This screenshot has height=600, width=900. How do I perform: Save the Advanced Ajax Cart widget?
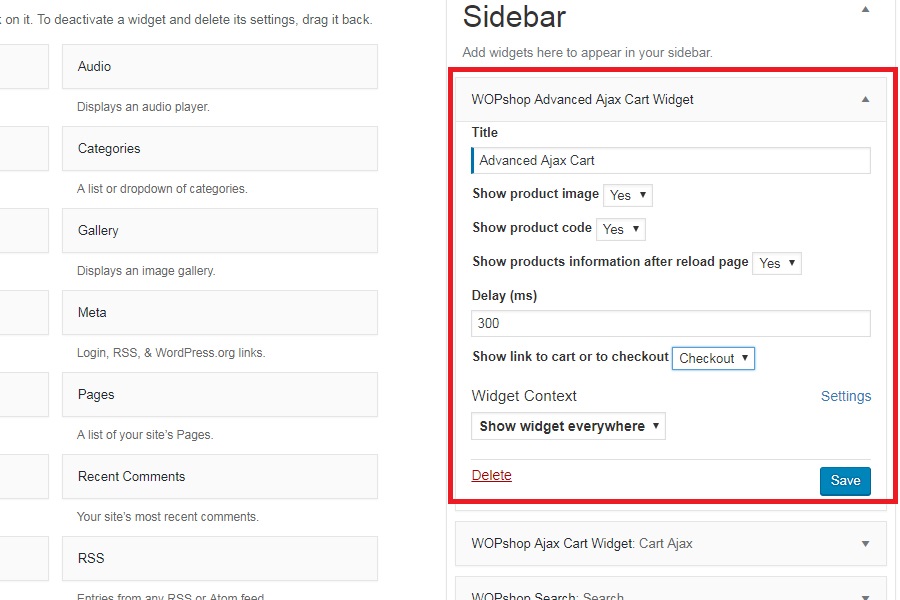click(x=845, y=481)
